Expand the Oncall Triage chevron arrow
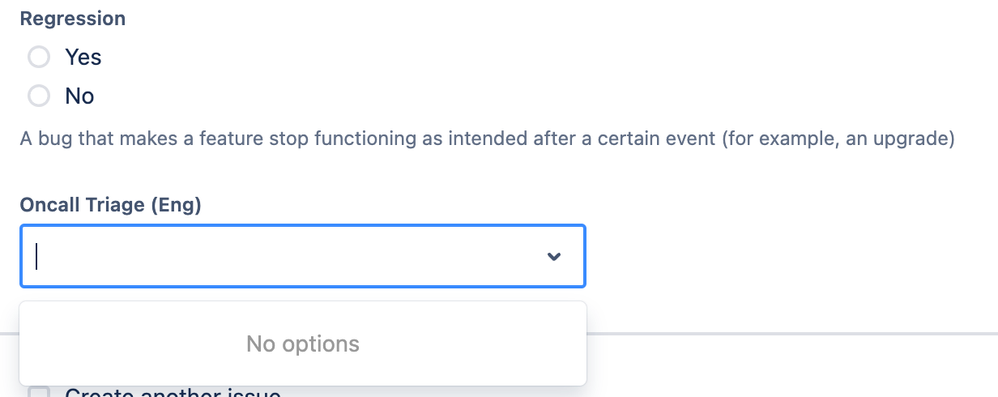Screen dimensions: 998x397 click(x=554, y=256)
